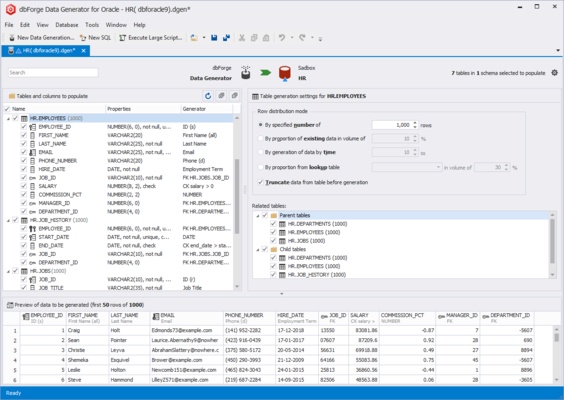This screenshot has height=400, width=564.
Task: Close the HR(dbforacle9).dgen tab
Action: click(x=83, y=50)
